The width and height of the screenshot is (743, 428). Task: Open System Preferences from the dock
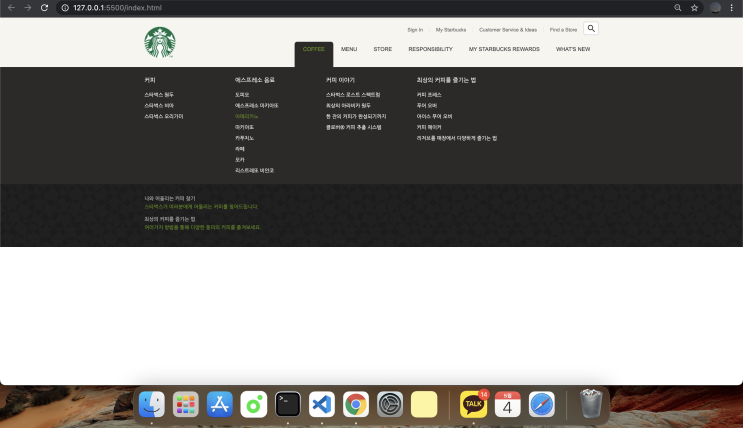coord(390,404)
